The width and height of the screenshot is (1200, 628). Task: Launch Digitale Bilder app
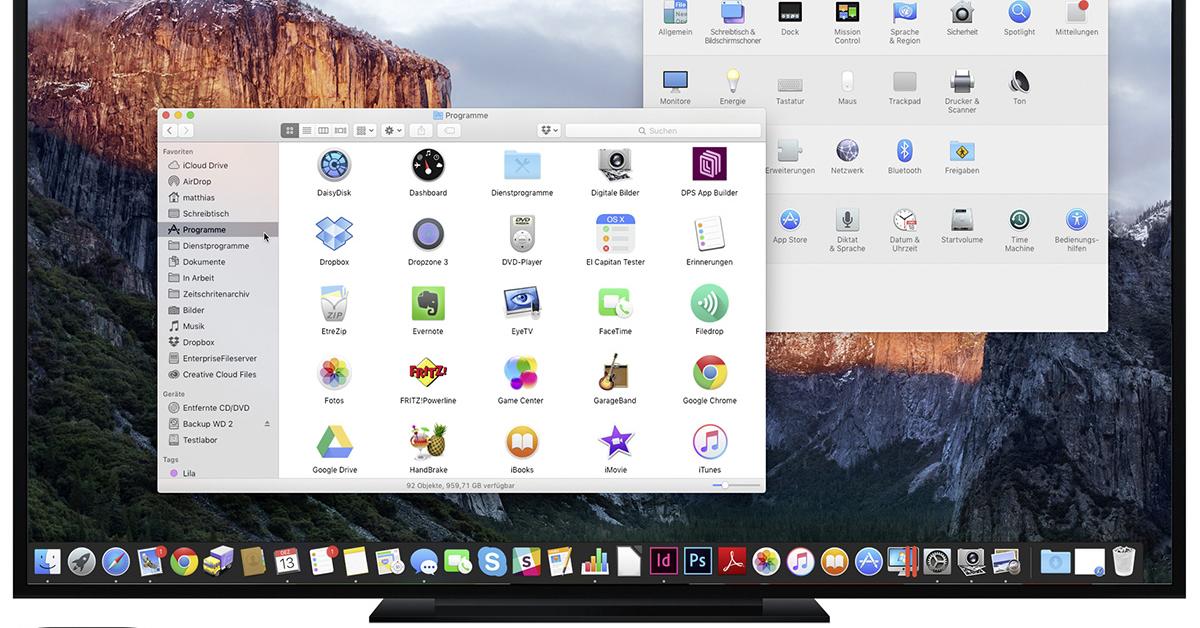pos(616,165)
